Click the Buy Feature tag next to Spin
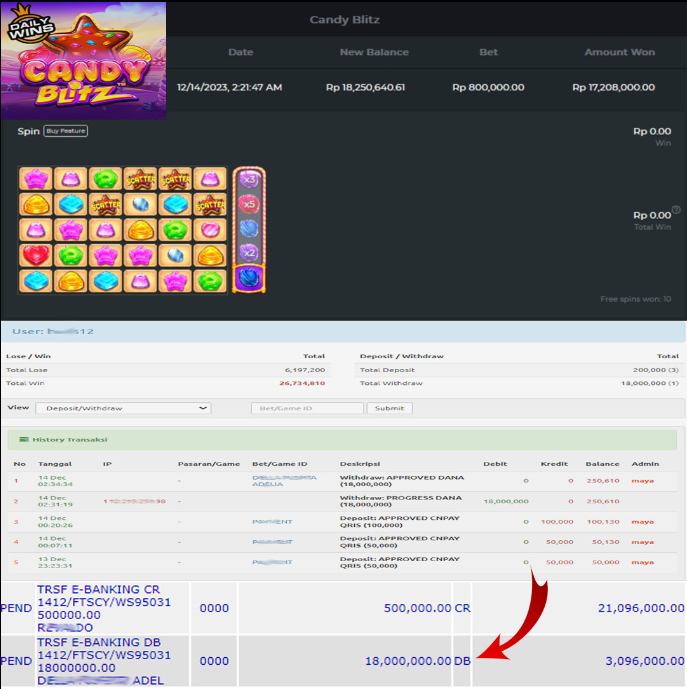This screenshot has height=689, width=687. [65, 131]
